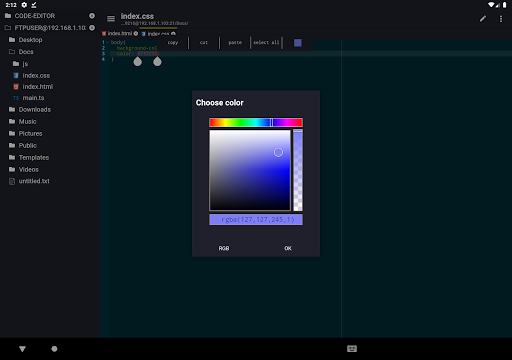Pick a shade in saturation color square
This screenshot has height=360, width=512.
250,170
